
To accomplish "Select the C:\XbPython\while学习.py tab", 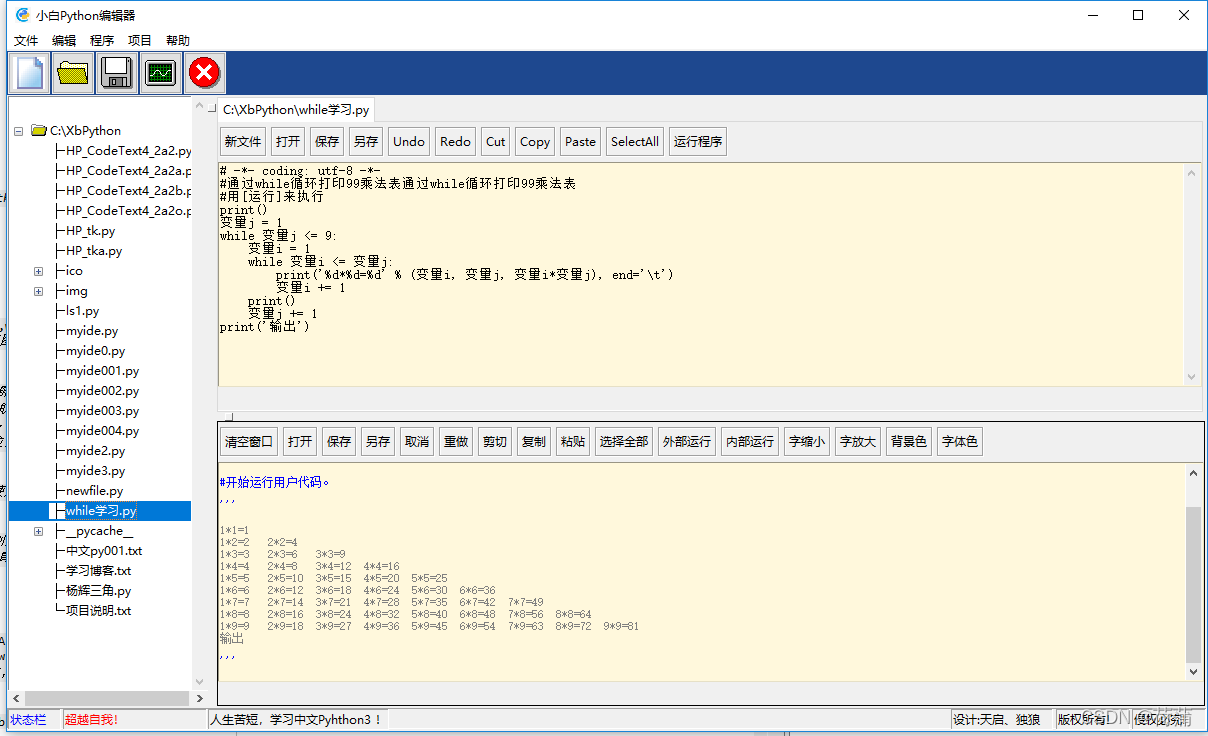I will coord(296,110).
